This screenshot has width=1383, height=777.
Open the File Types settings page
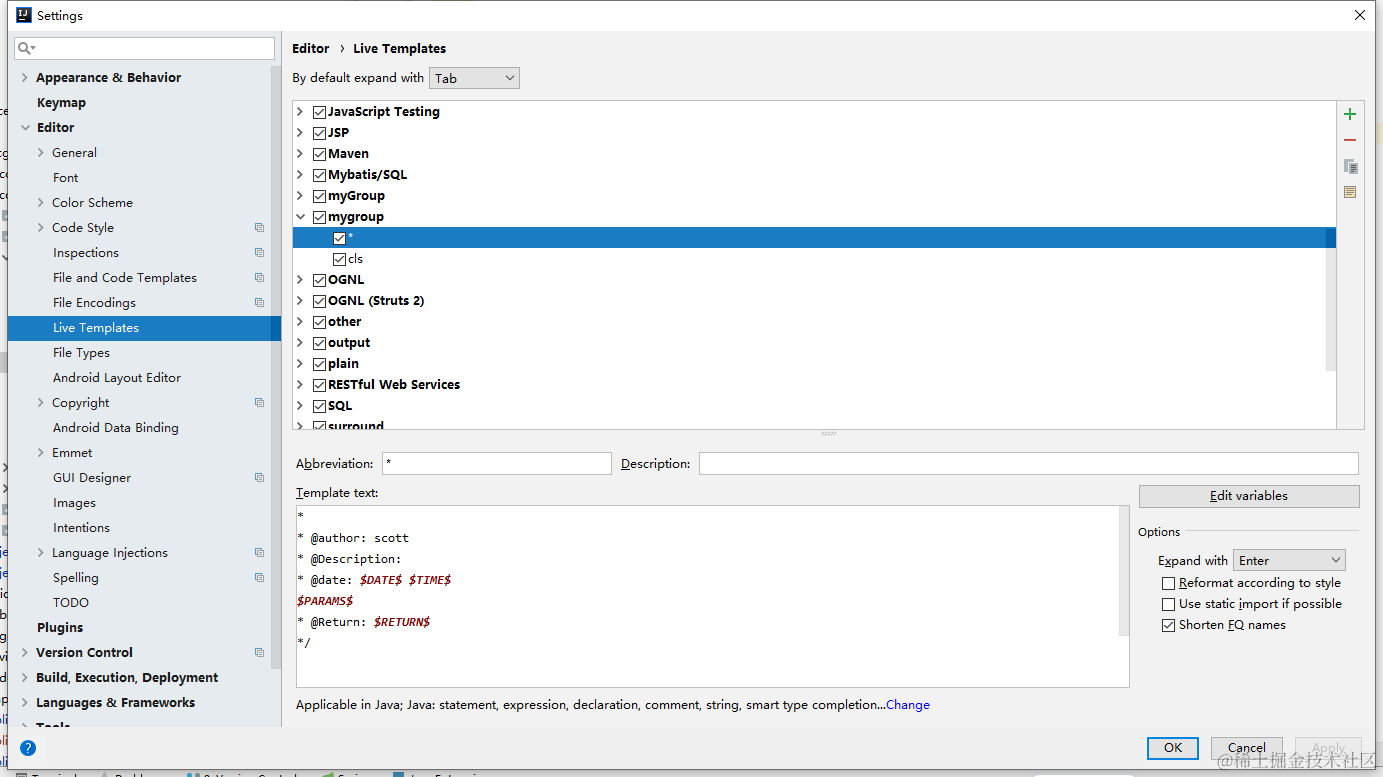81,353
